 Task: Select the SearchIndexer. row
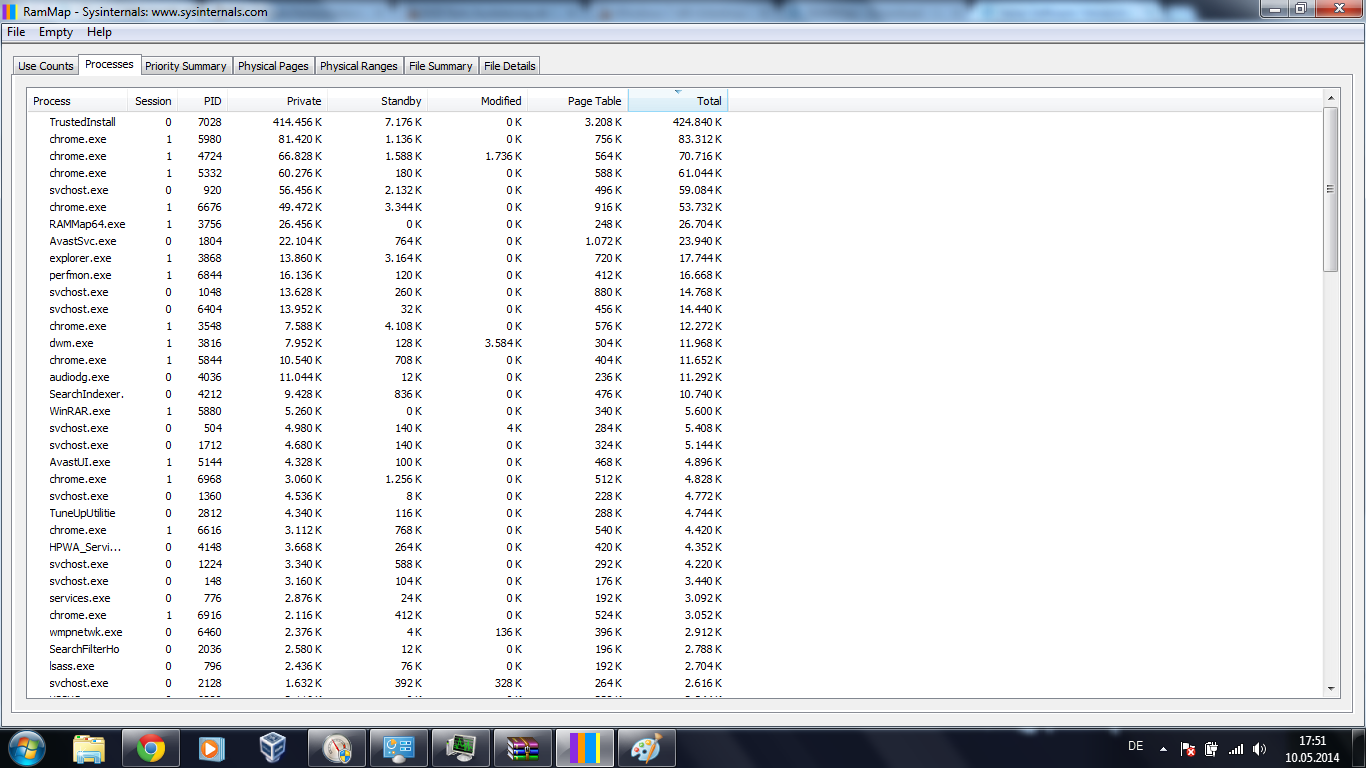tap(378, 394)
